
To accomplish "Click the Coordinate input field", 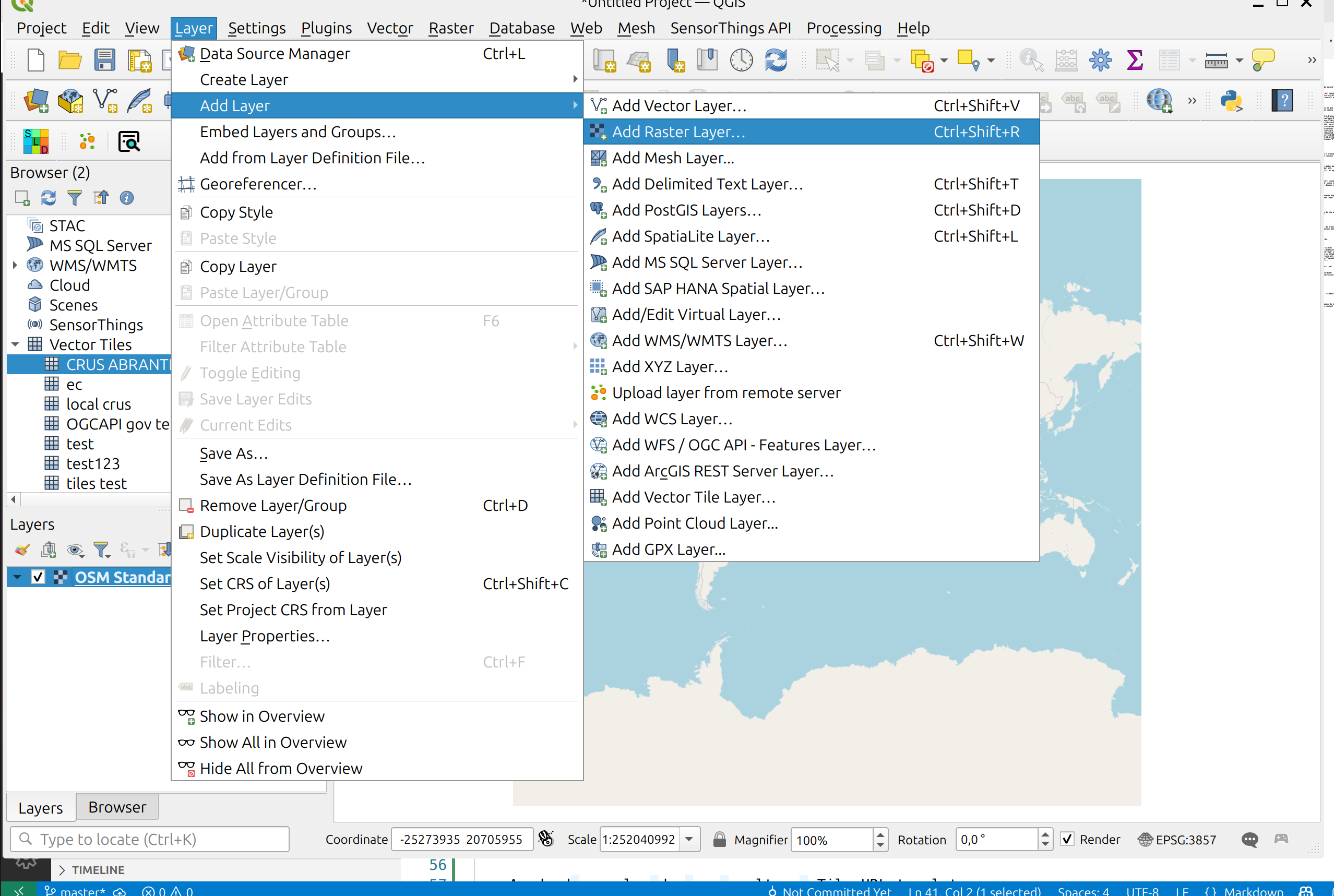I will [462, 840].
